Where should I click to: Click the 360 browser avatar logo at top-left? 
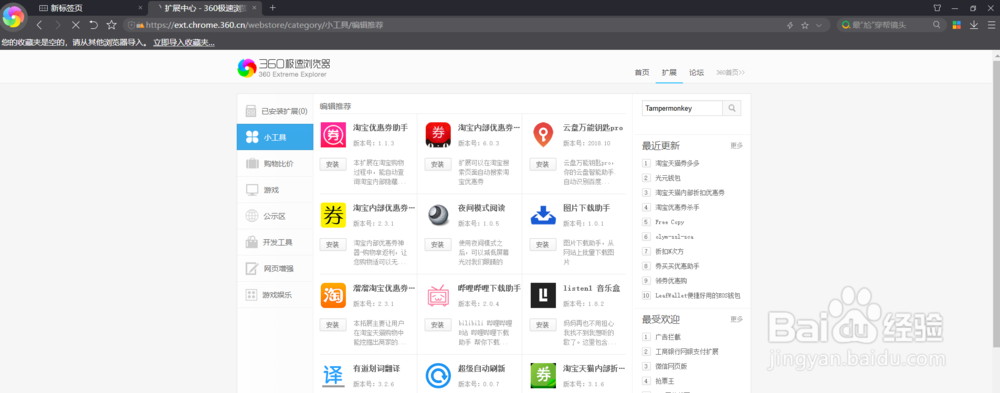click(x=13, y=17)
